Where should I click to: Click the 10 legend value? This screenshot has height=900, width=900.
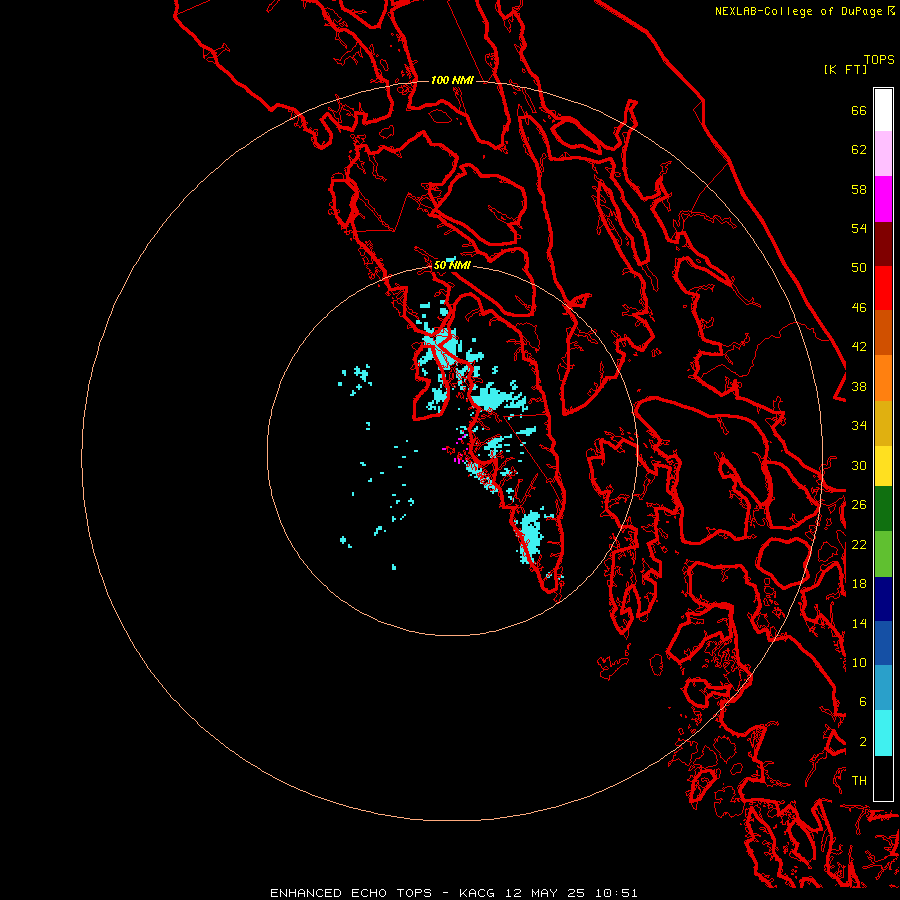point(859,662)
